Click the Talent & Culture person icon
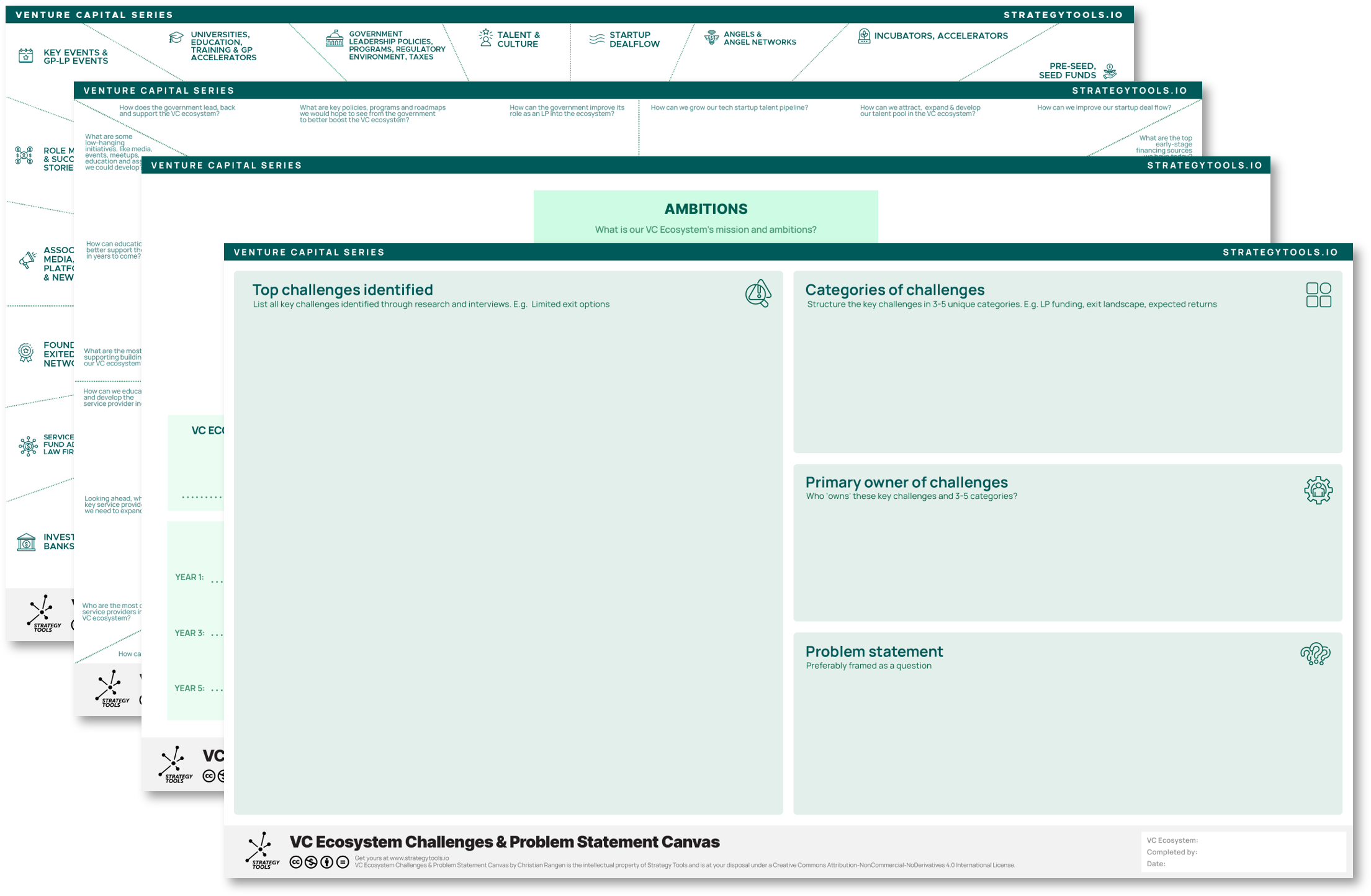Screen dimensions: 1371x896 [x=485, y=38]
